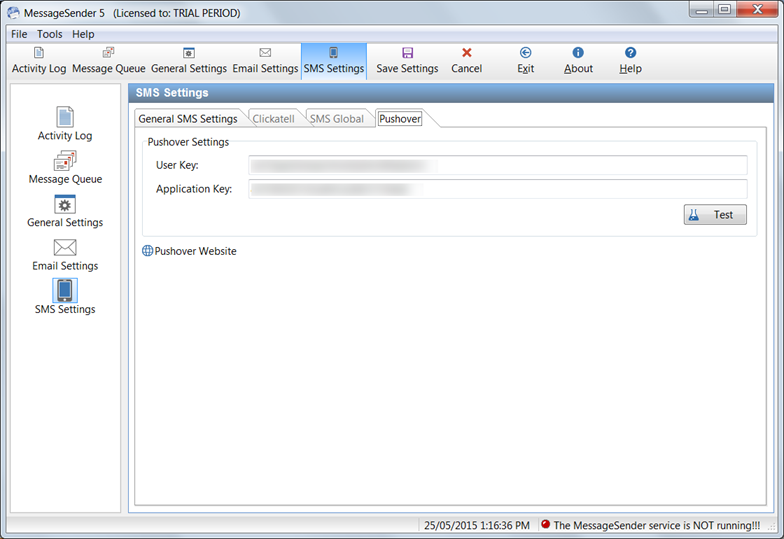Open the Pushover Website link
Screen dimensions: 784x539
tap(196, 251)
